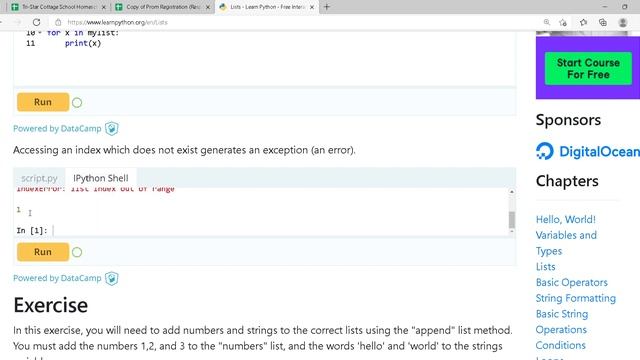Click the shell scrollbar down arrow
This screenshot has height=360, width=640.
(511, 231)
